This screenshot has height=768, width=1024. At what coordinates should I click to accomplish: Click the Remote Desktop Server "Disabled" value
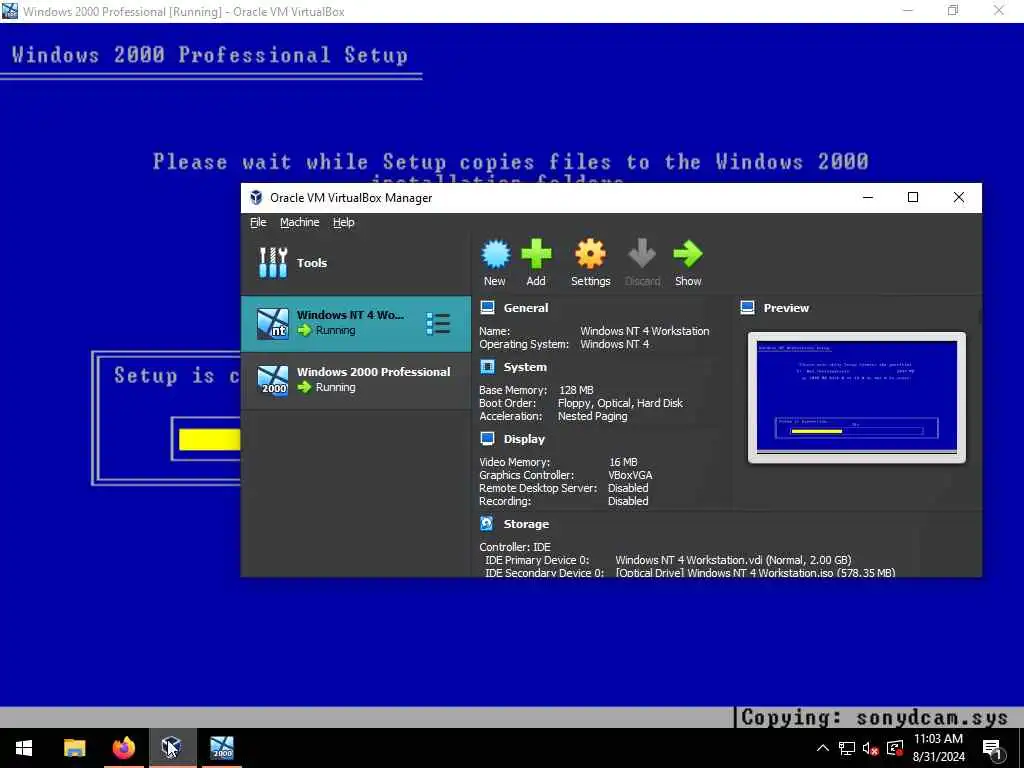click(x=628, y=488)
